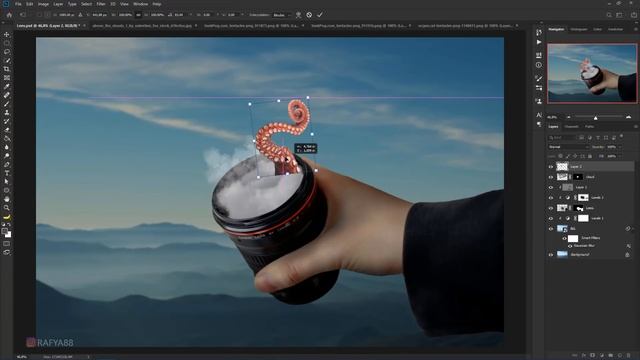Screen dimensions: 640x360
Task: Click the foreground/background color swatches
Action: 7,233
